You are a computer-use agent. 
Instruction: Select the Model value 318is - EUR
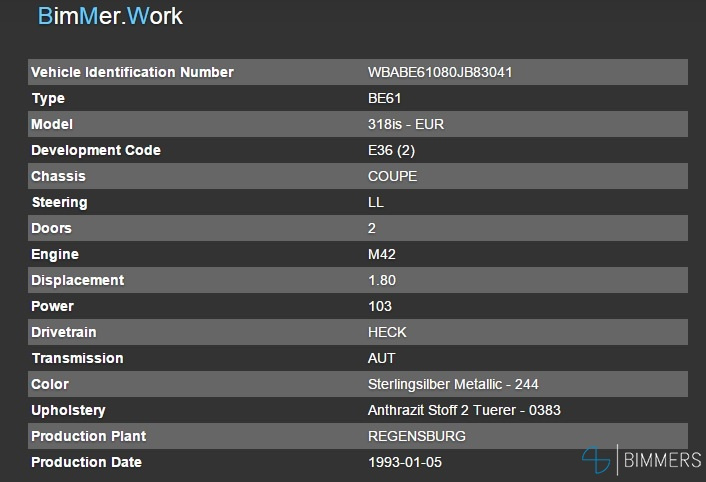406,124
